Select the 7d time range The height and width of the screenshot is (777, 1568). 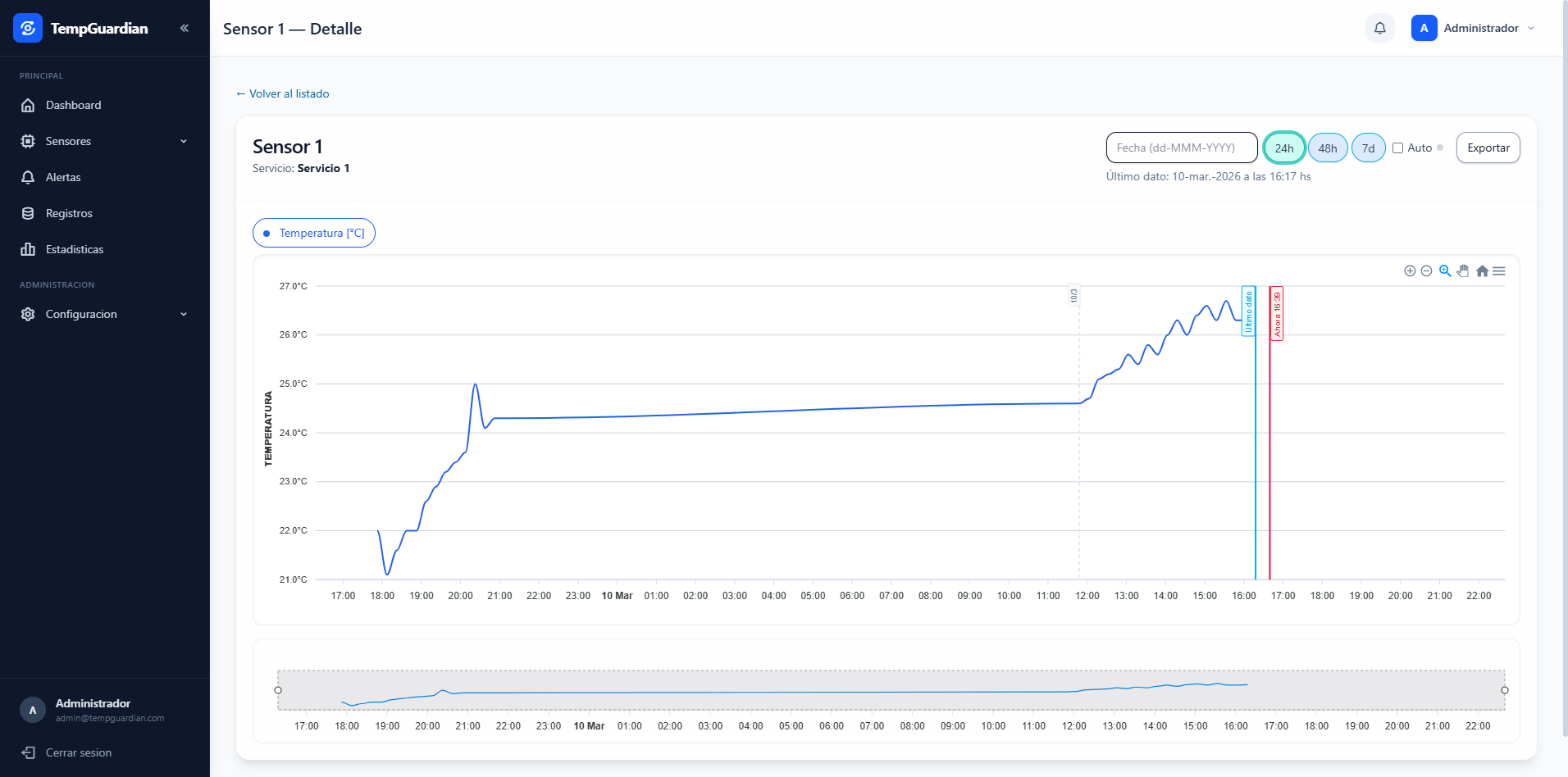(x=1369, y=148)
